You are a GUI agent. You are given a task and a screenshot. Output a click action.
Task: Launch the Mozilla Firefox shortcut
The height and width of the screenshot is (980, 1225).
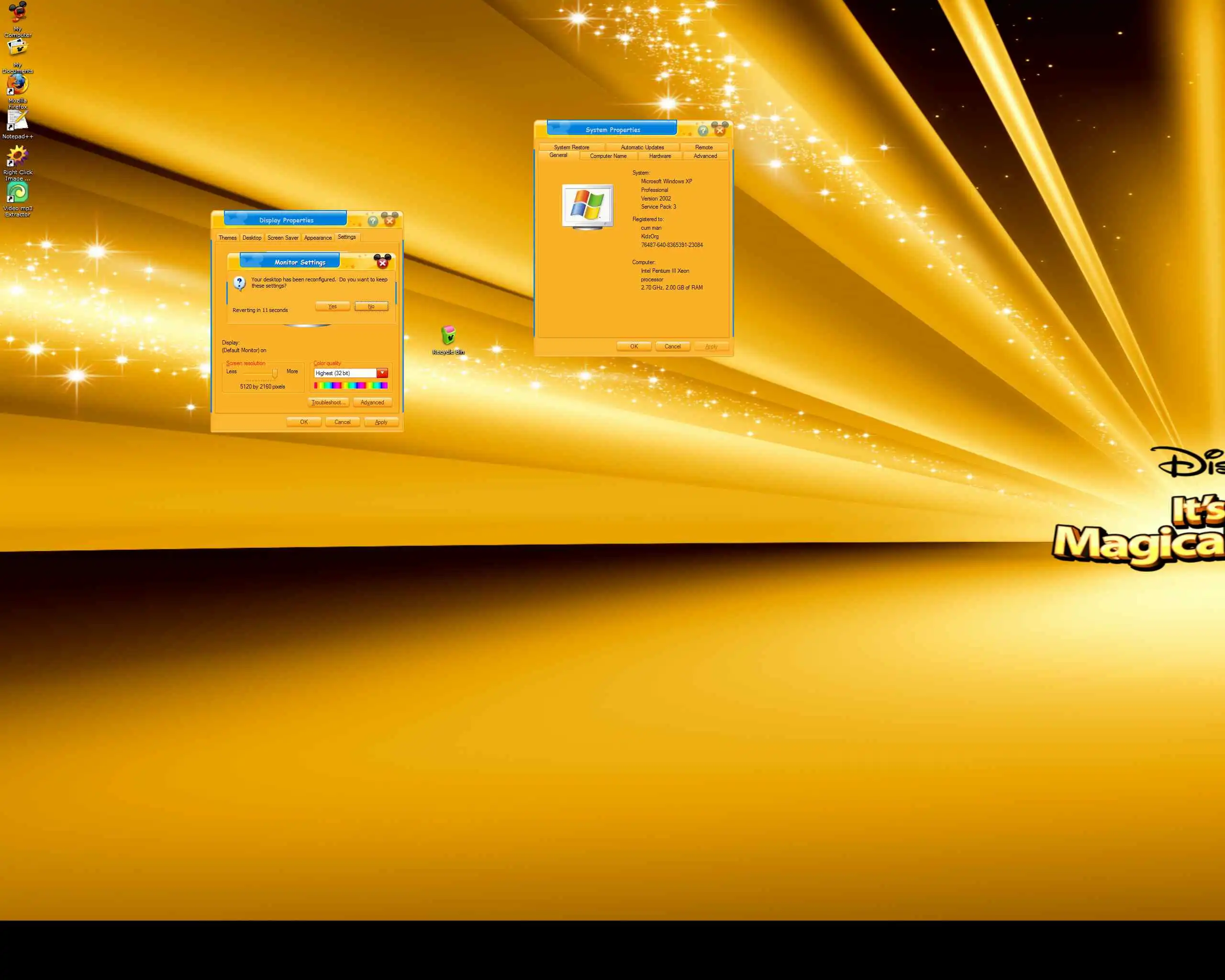18,85
